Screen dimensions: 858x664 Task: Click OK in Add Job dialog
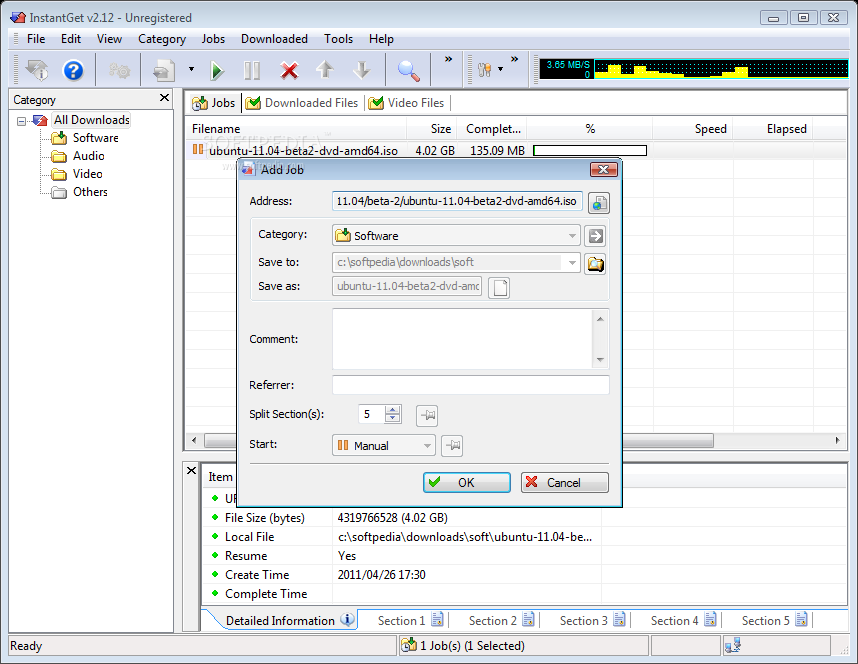coord(467,483)
